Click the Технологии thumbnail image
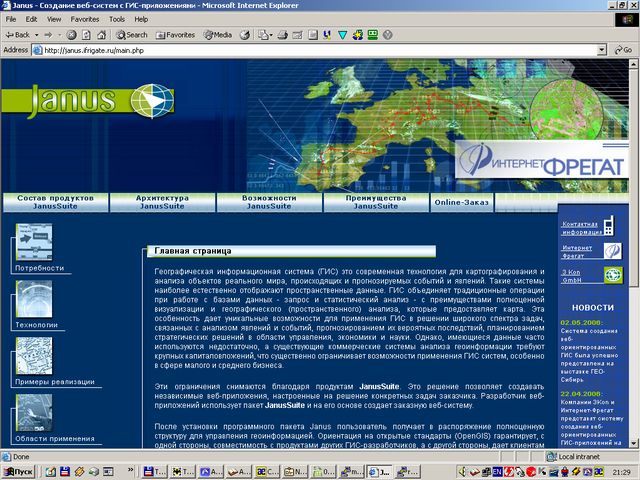This screenshot has width=640, height=480. [34, 299]
